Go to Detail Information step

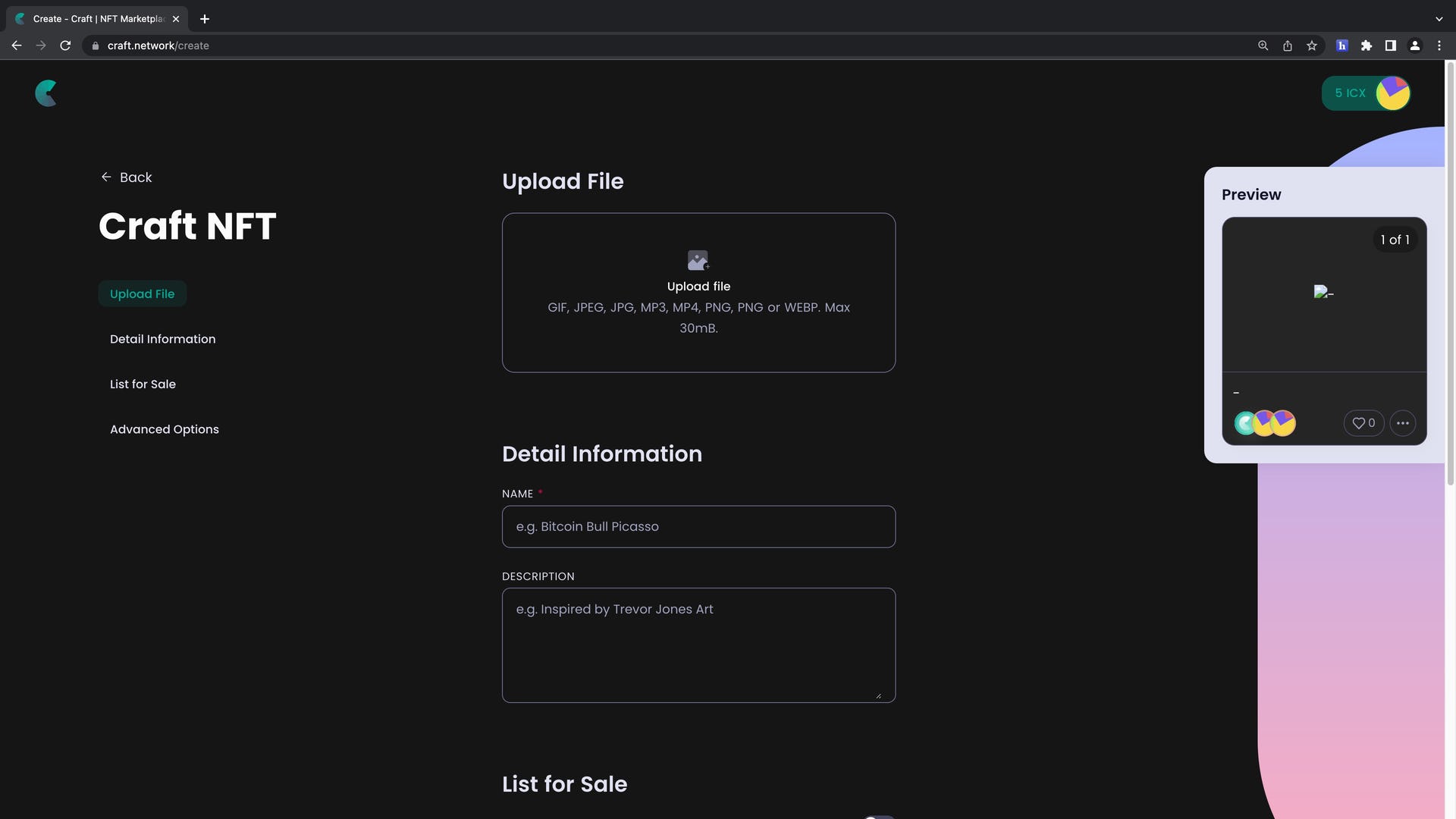click(x=162, y=339)
